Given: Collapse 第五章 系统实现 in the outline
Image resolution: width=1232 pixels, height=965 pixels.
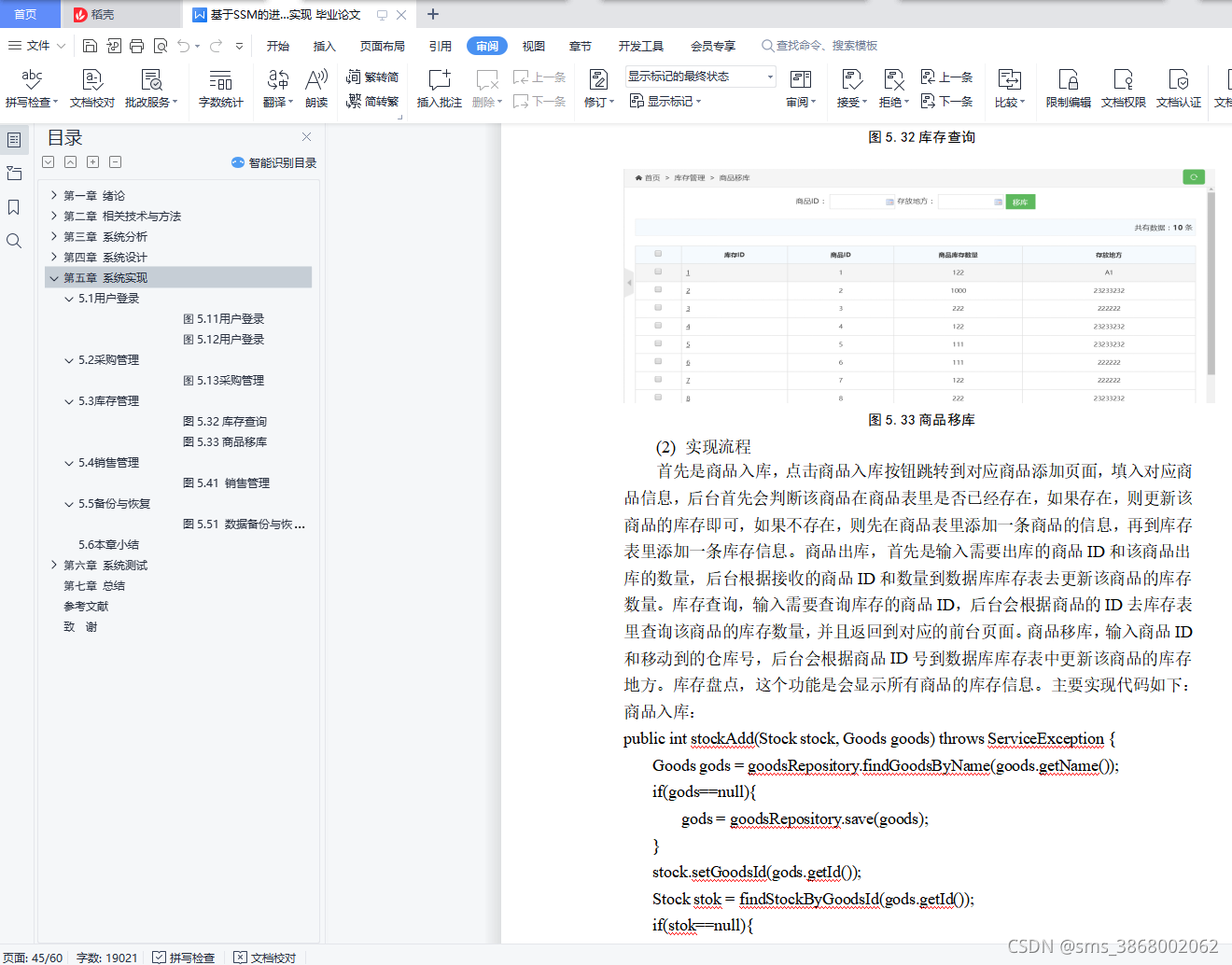Looking at the screenshot, I should 54,277.
